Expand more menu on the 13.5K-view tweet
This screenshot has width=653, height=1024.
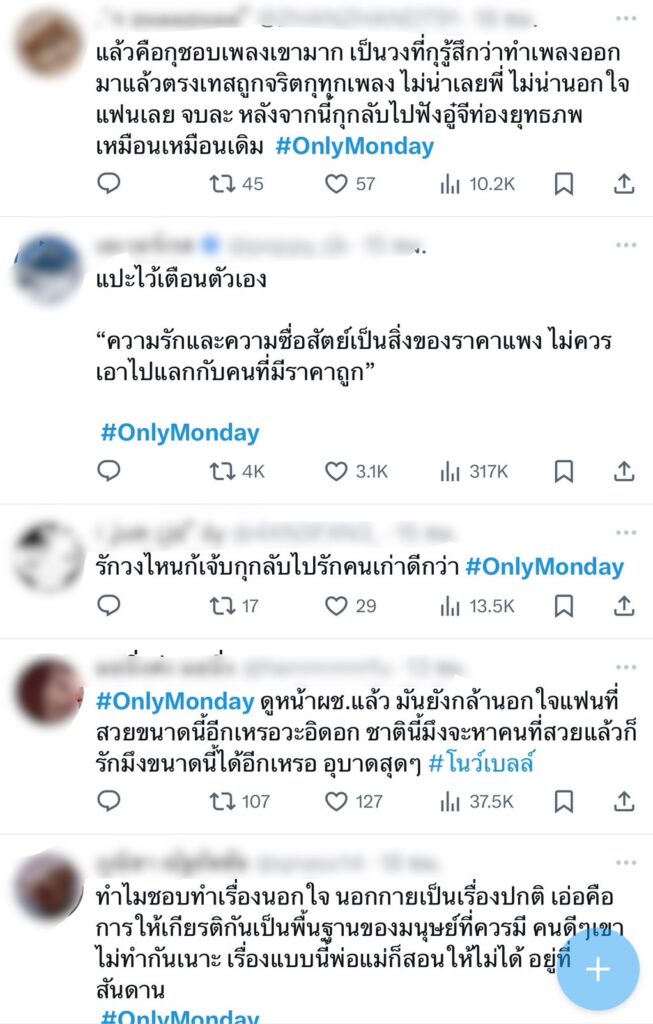pyautogui.click(x=626, y=533)
